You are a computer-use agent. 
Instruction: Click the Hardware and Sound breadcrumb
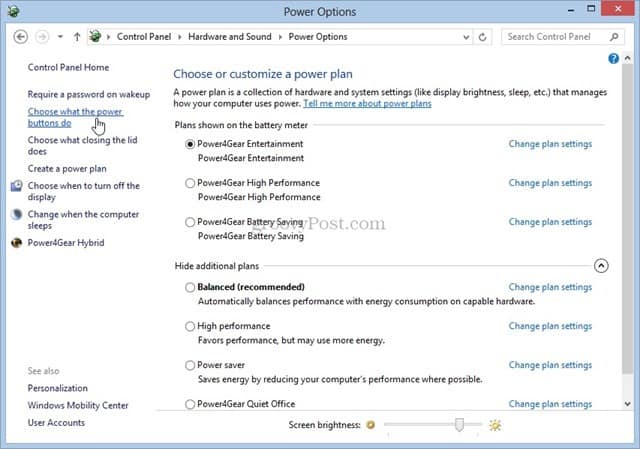229,37
